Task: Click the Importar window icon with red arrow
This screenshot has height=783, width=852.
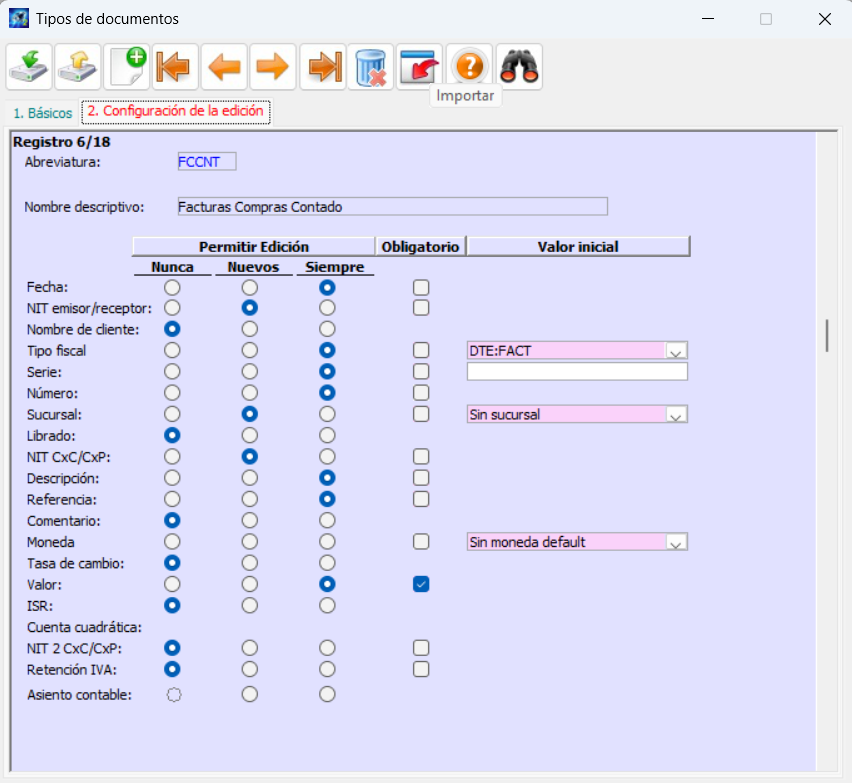Action: (x=420, y=67)
